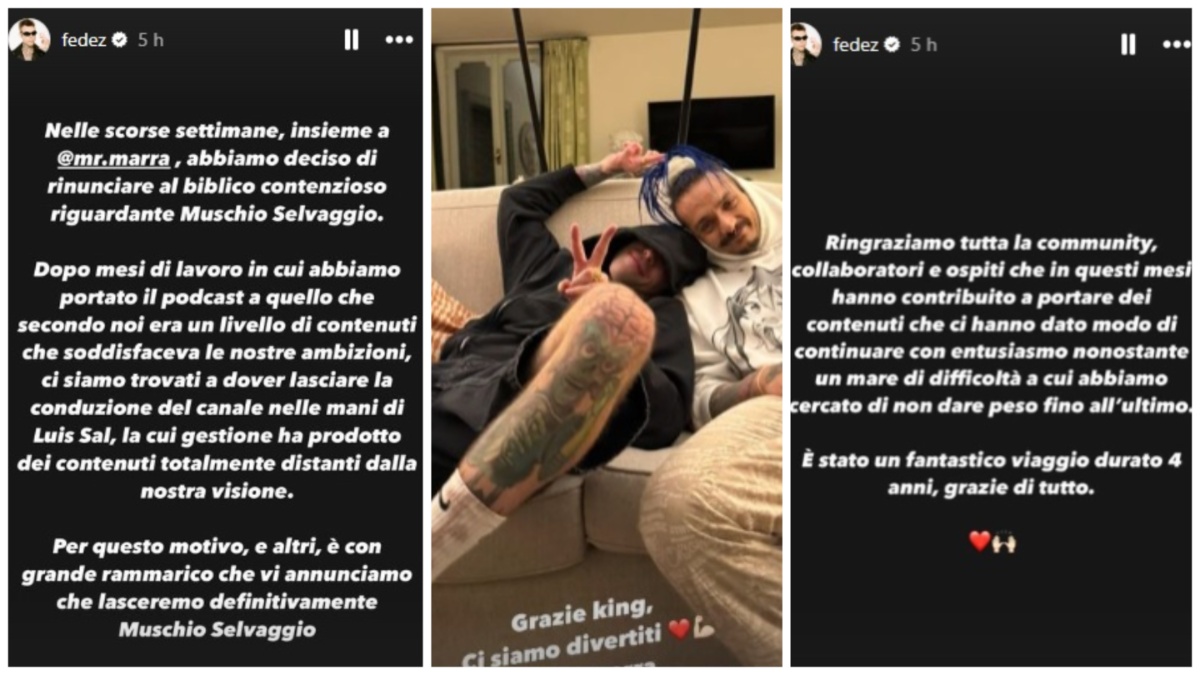Tap fedez avatar on the Muschio Selvaggio story
This screenshot has height=675, width=1200.
[29, 40]
